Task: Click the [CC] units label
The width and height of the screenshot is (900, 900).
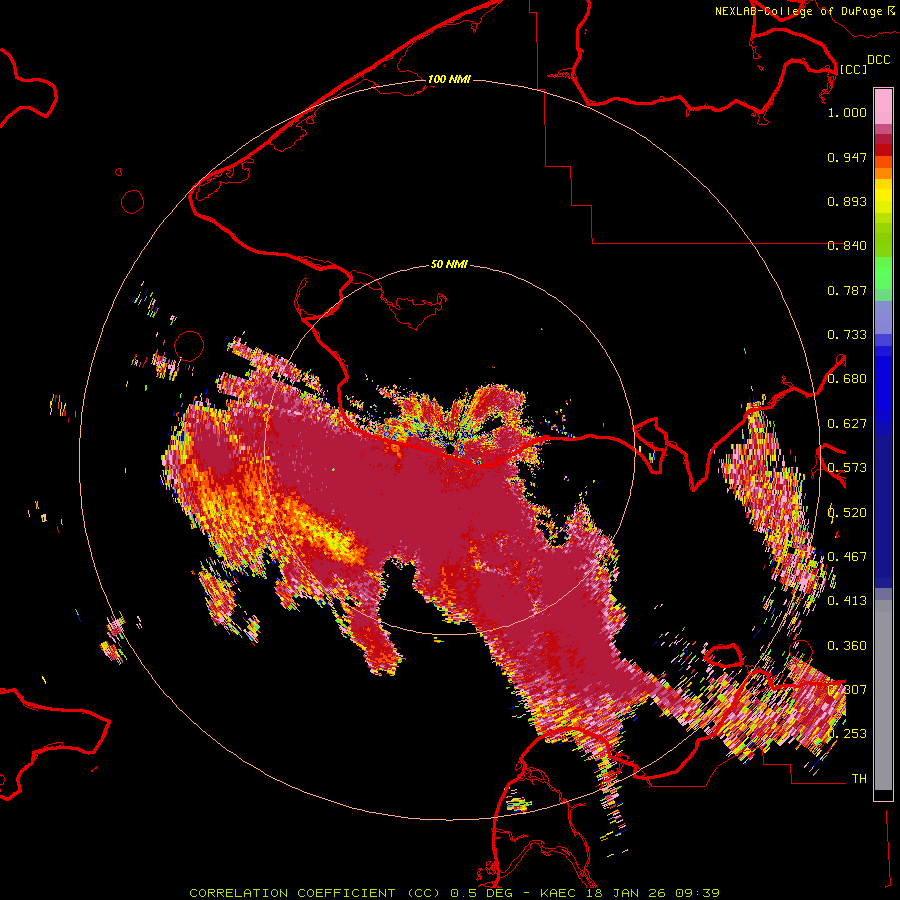Action: tap(853, 69)
